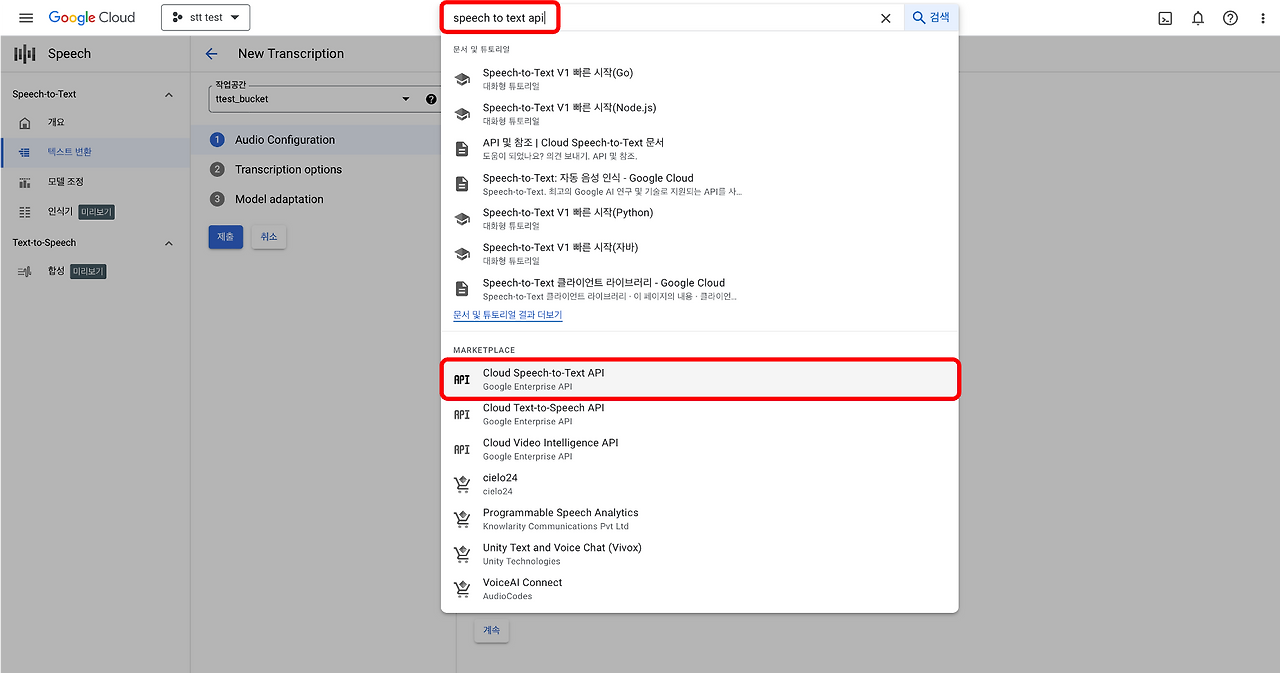
Task: Open Speech-to-Text V1 빠른 시작(Python) tutorial
Action: 700,219
